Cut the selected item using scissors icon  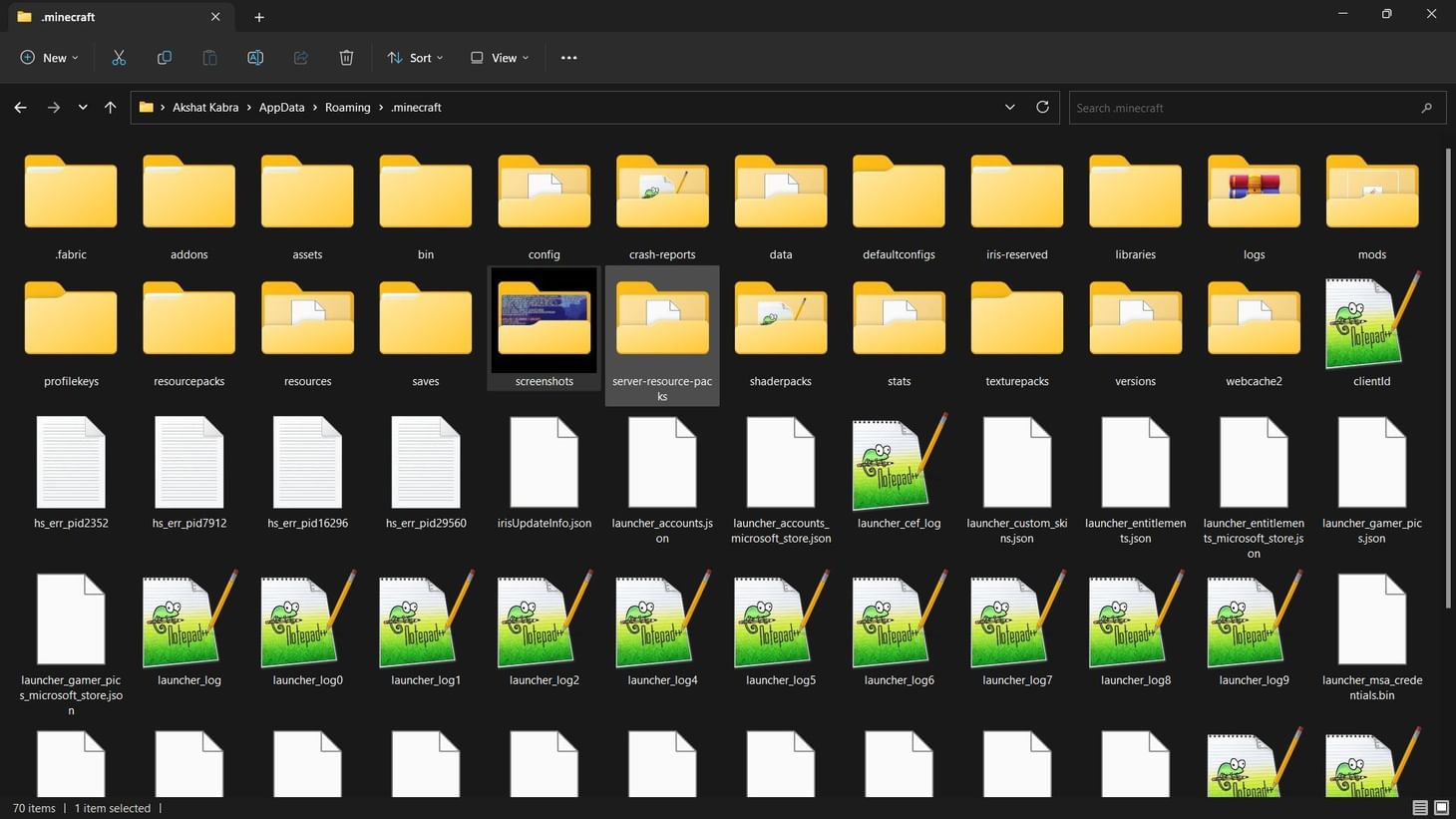click(x=119, y=57)
